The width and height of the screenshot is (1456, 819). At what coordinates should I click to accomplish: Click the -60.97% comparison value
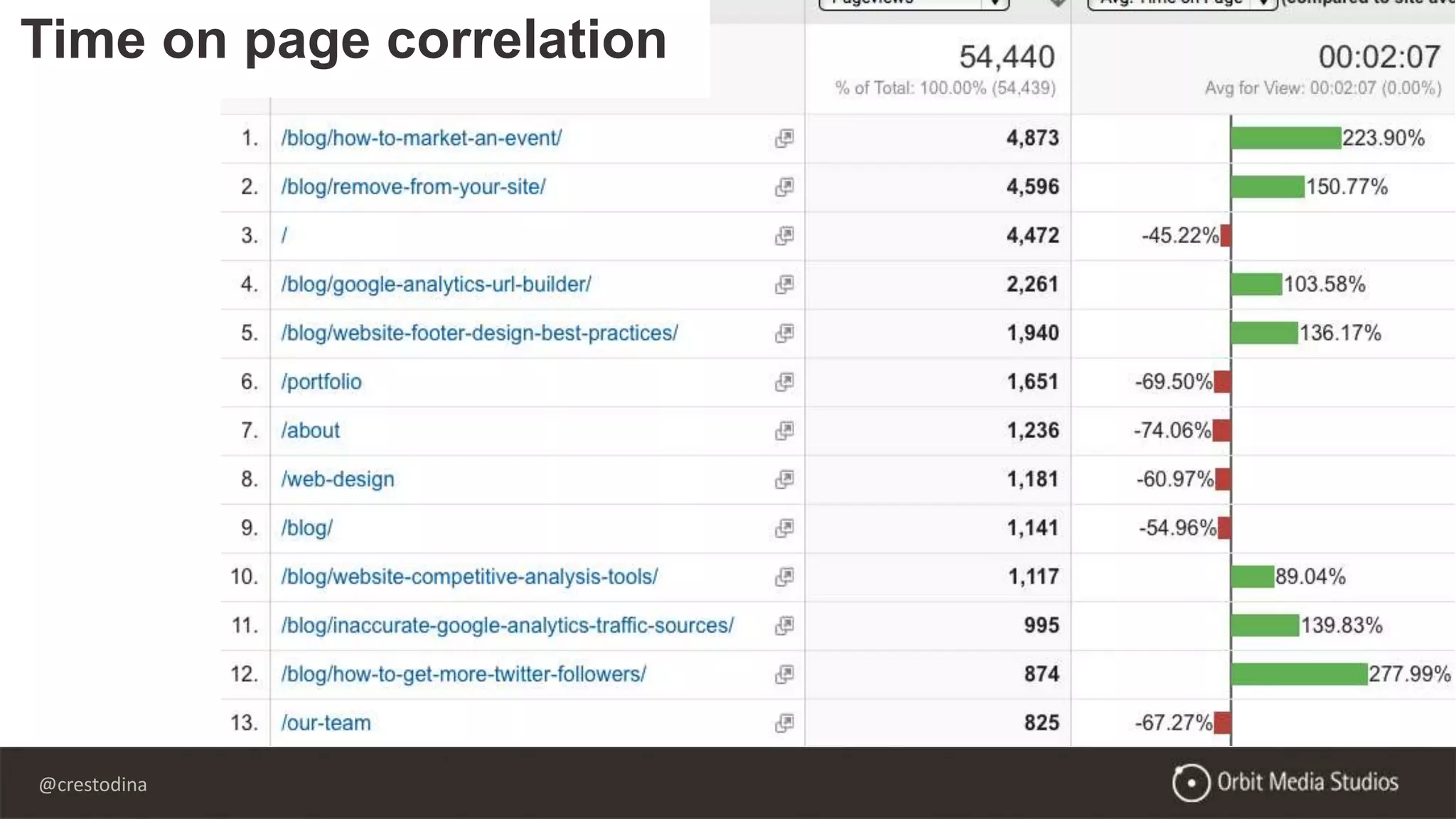click(1174, 479)
